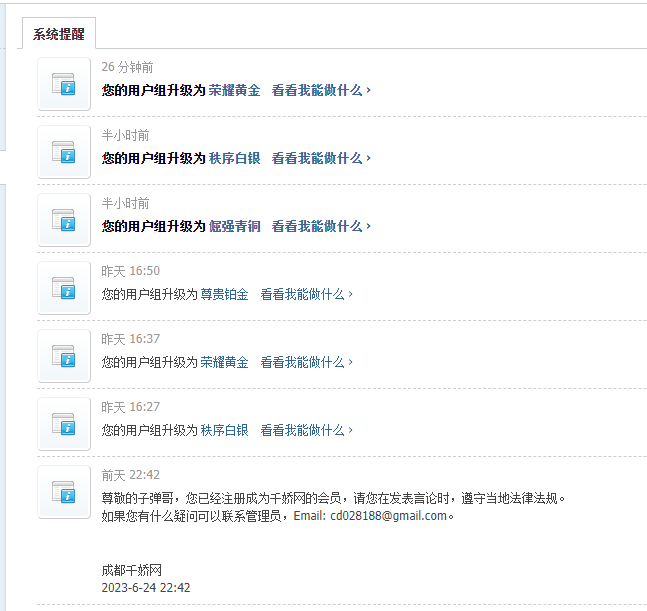Click the notification icon for the 26 分钟前 message
This screenshot has height=611, width=647.
(64, 84)
